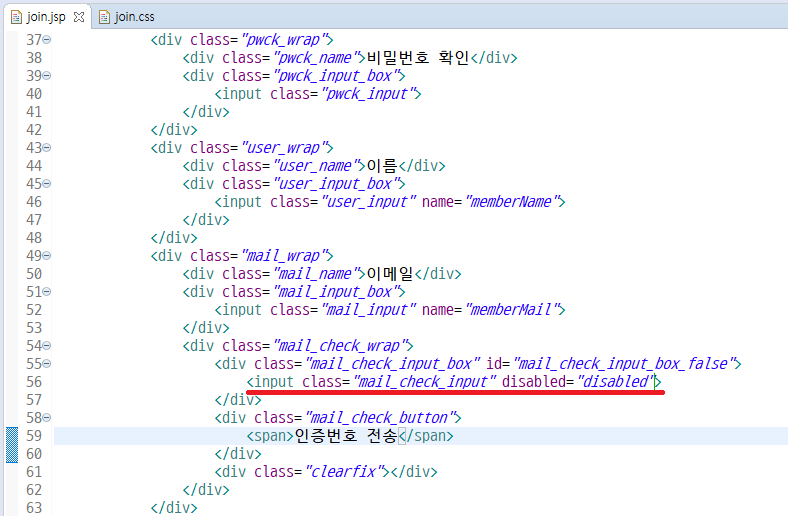Close the join.jsp tab with its X icon

click(x=79, y=17)
